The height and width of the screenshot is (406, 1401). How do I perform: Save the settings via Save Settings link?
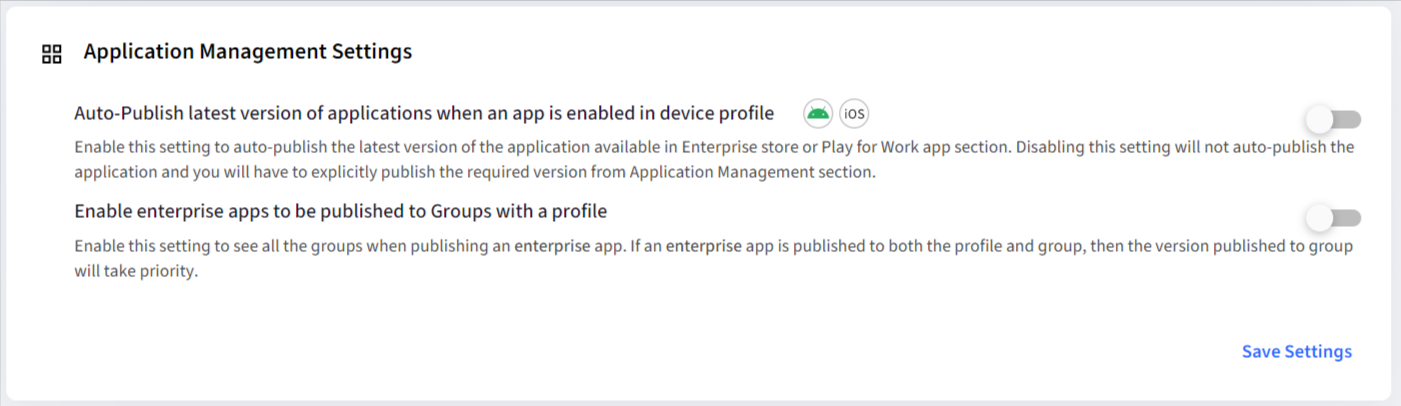(1297, 352)
